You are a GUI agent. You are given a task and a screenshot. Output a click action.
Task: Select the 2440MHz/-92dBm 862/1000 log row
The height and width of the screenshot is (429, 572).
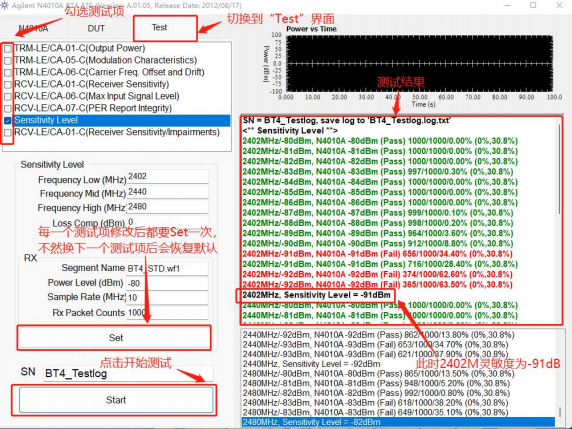point(378,335)
